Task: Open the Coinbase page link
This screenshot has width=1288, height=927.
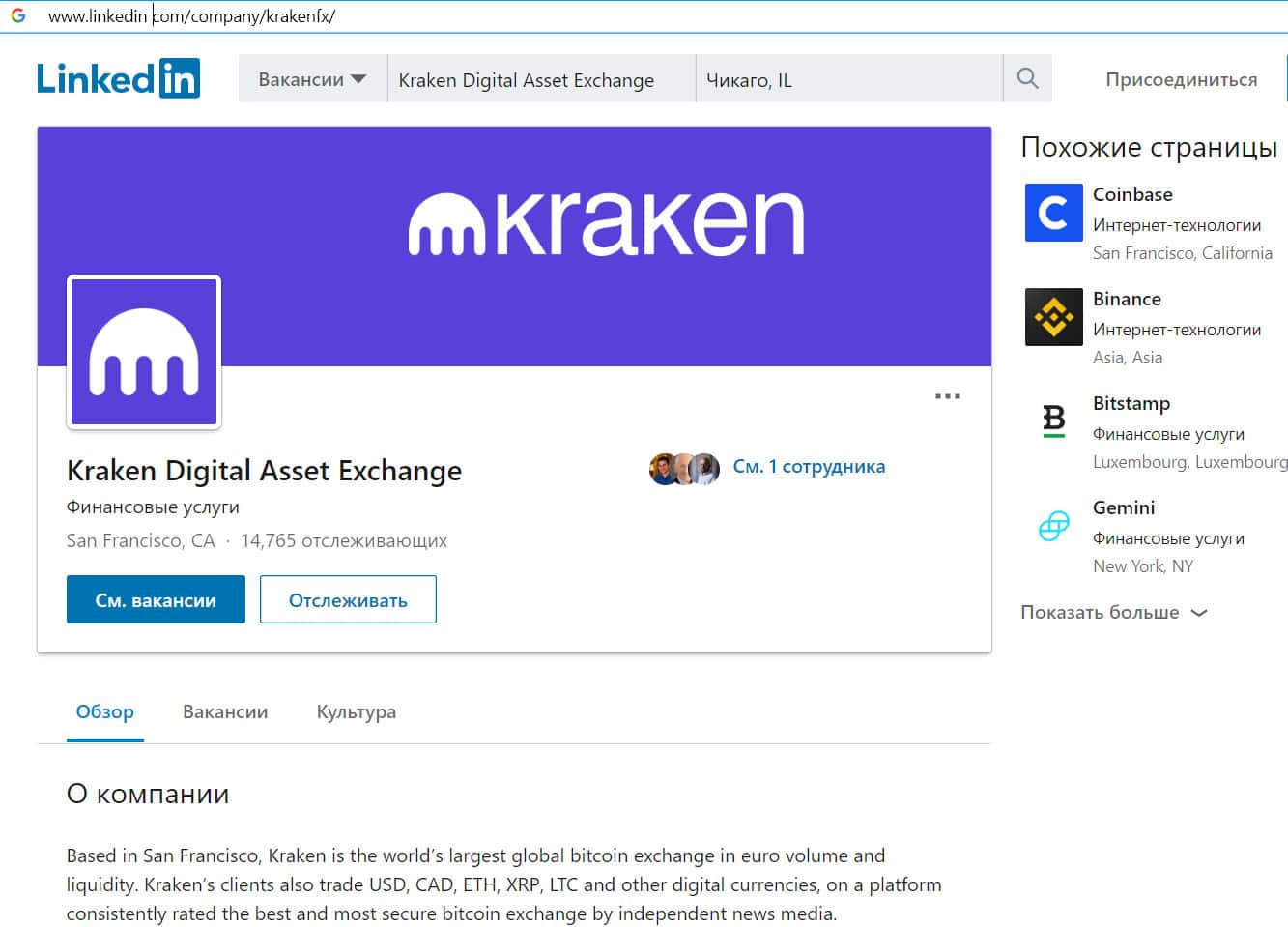Action: [1132, 194]
